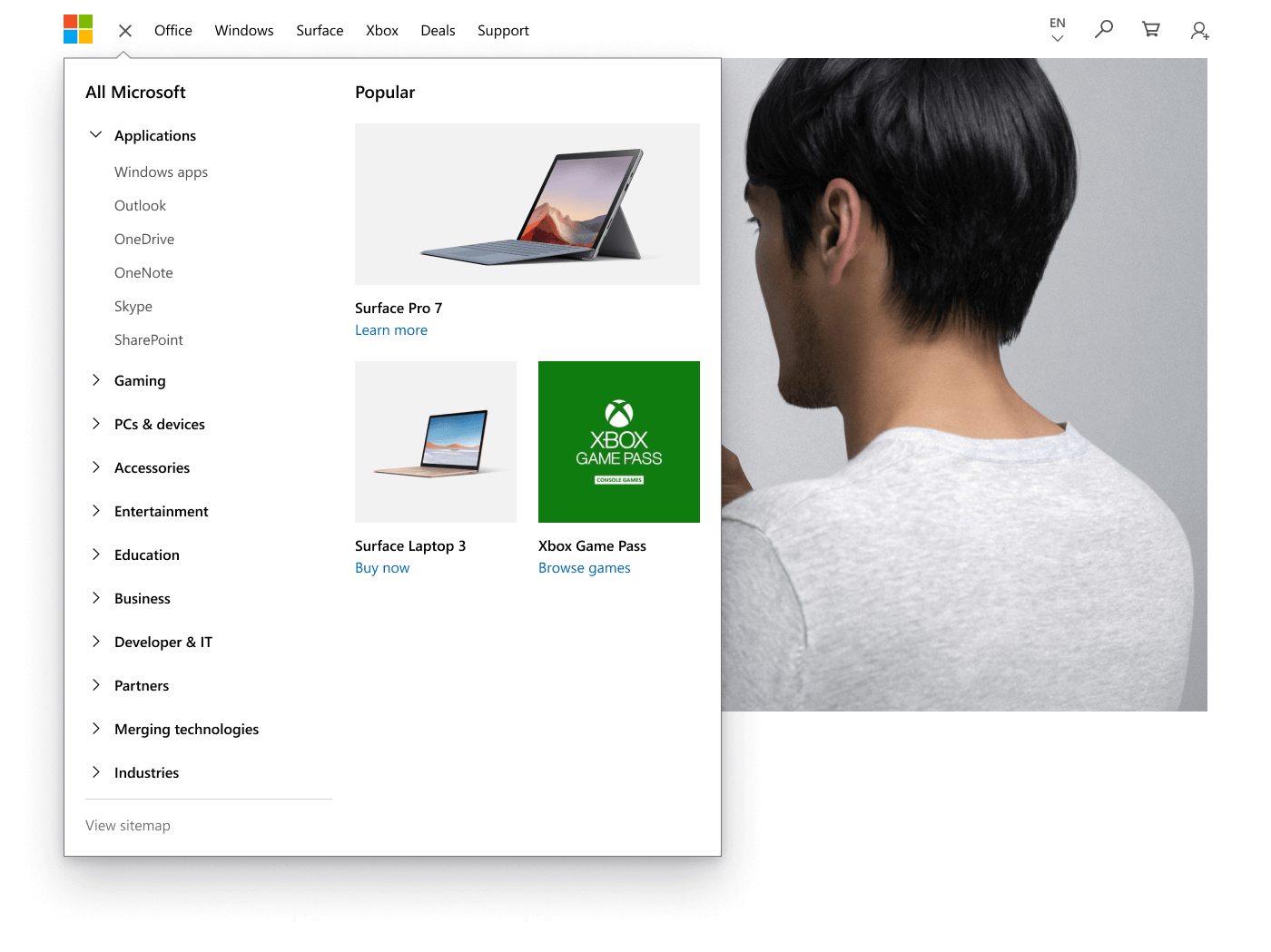1271x952 pixels.
Task: Click the PCs & devices category label
Action: (160, 424)
